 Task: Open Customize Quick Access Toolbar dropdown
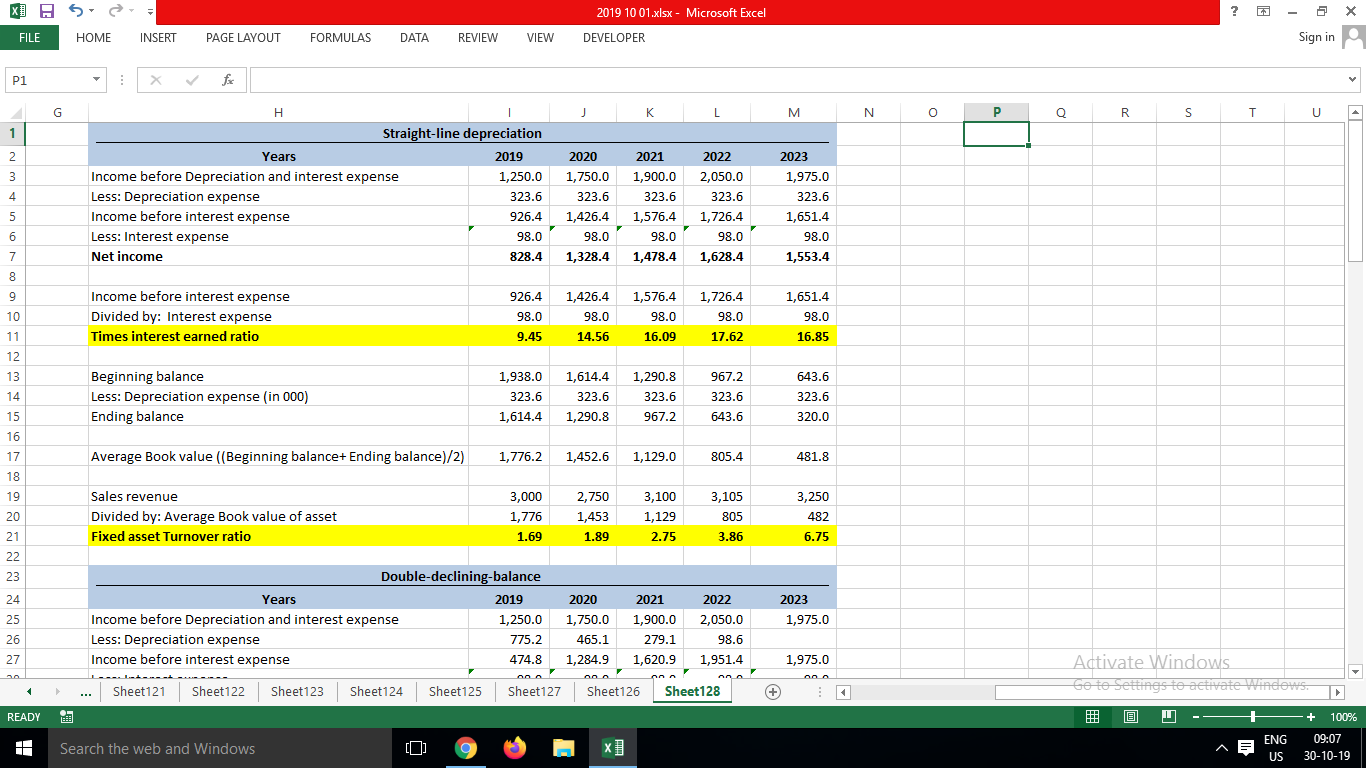(150, 13)
